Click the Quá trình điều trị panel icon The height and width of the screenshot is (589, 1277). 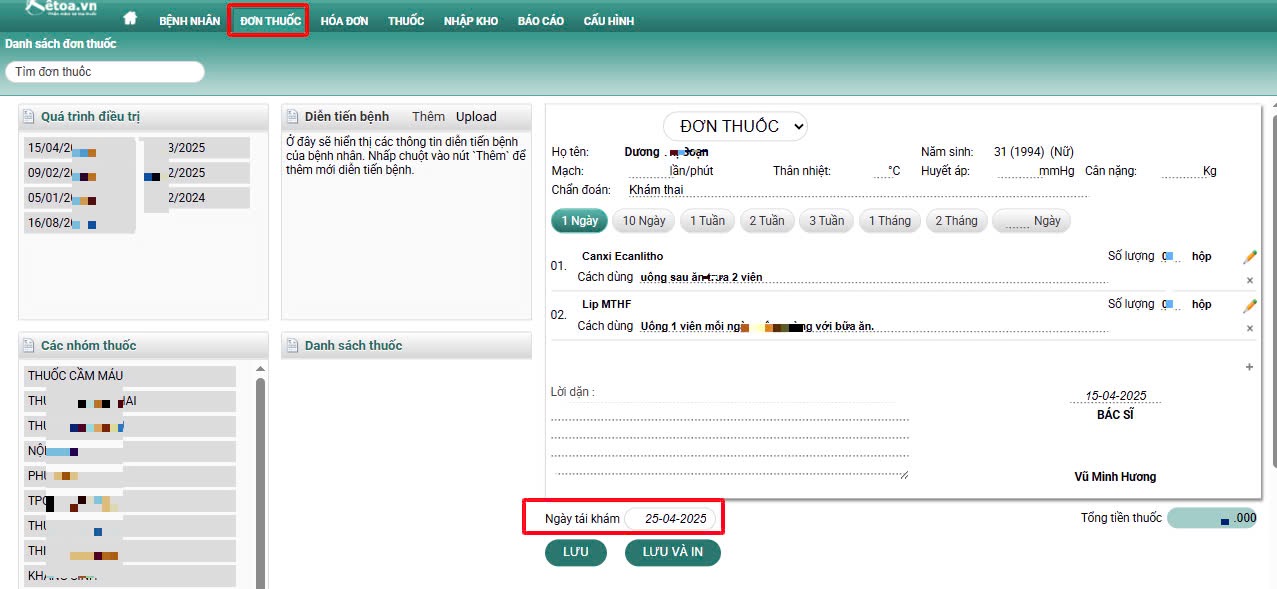(x=29, y=117)
